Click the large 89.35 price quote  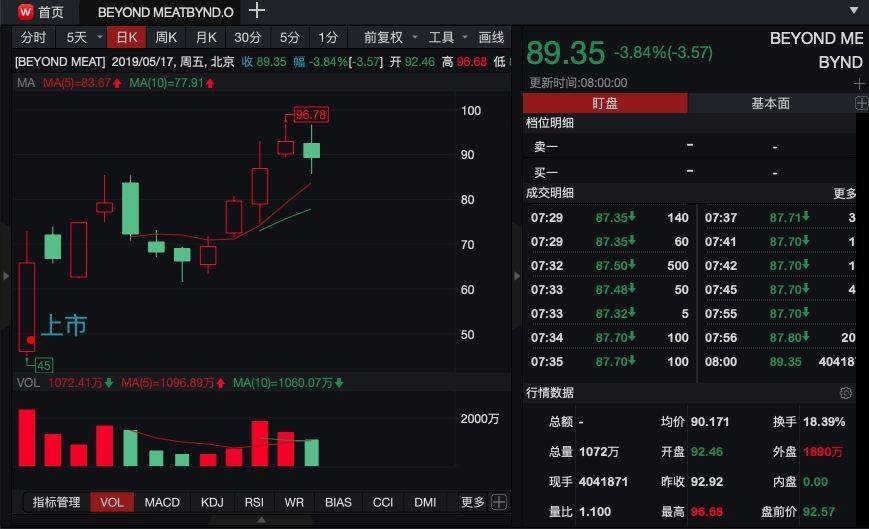click(565, 53)
